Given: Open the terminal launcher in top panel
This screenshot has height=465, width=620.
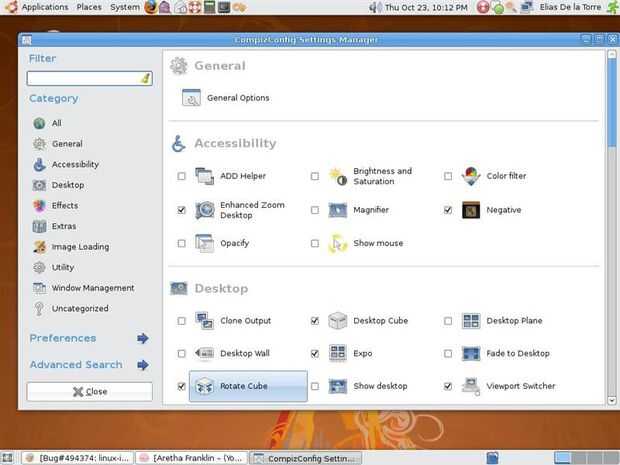Looking at the screenshot, I should (x=224, y=7).
